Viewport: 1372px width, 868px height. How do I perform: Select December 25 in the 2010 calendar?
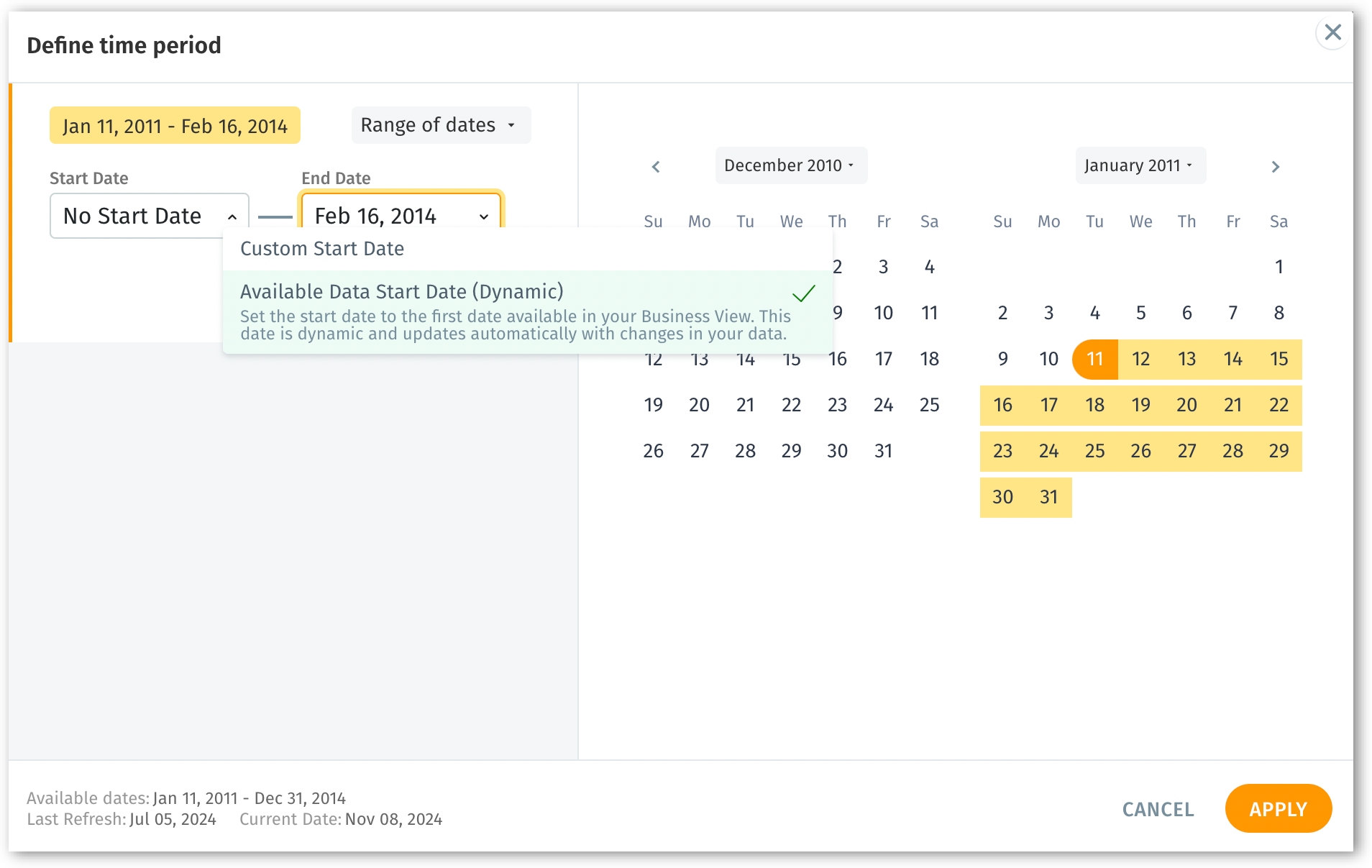coord(929,405)
